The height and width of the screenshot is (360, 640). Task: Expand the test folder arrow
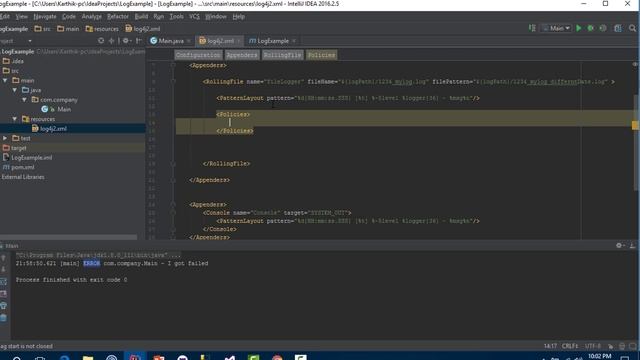point(5,138)
